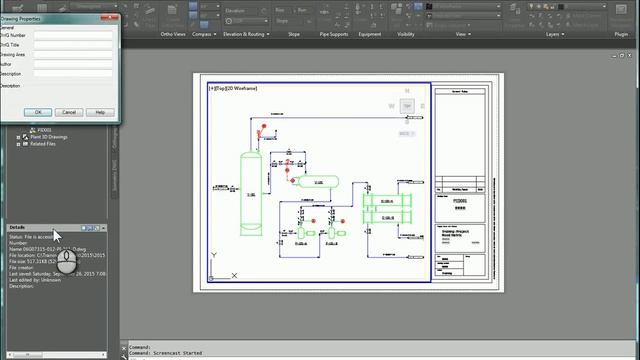Expand the Related Files tree node
The width and height of the screenshot is (640, 360).
[18, 144]
